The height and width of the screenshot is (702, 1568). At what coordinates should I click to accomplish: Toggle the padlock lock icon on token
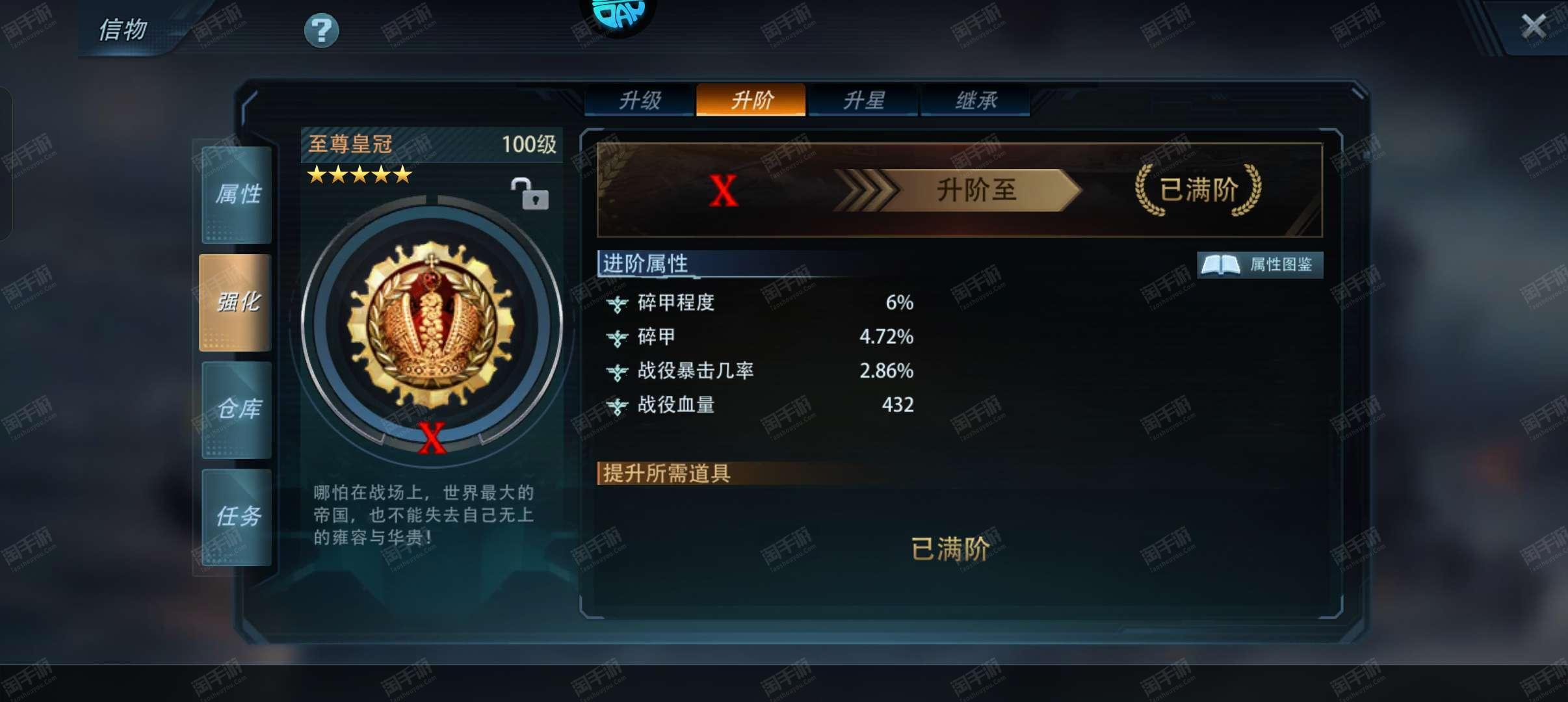pyautogui.click(x=530, y=194)
